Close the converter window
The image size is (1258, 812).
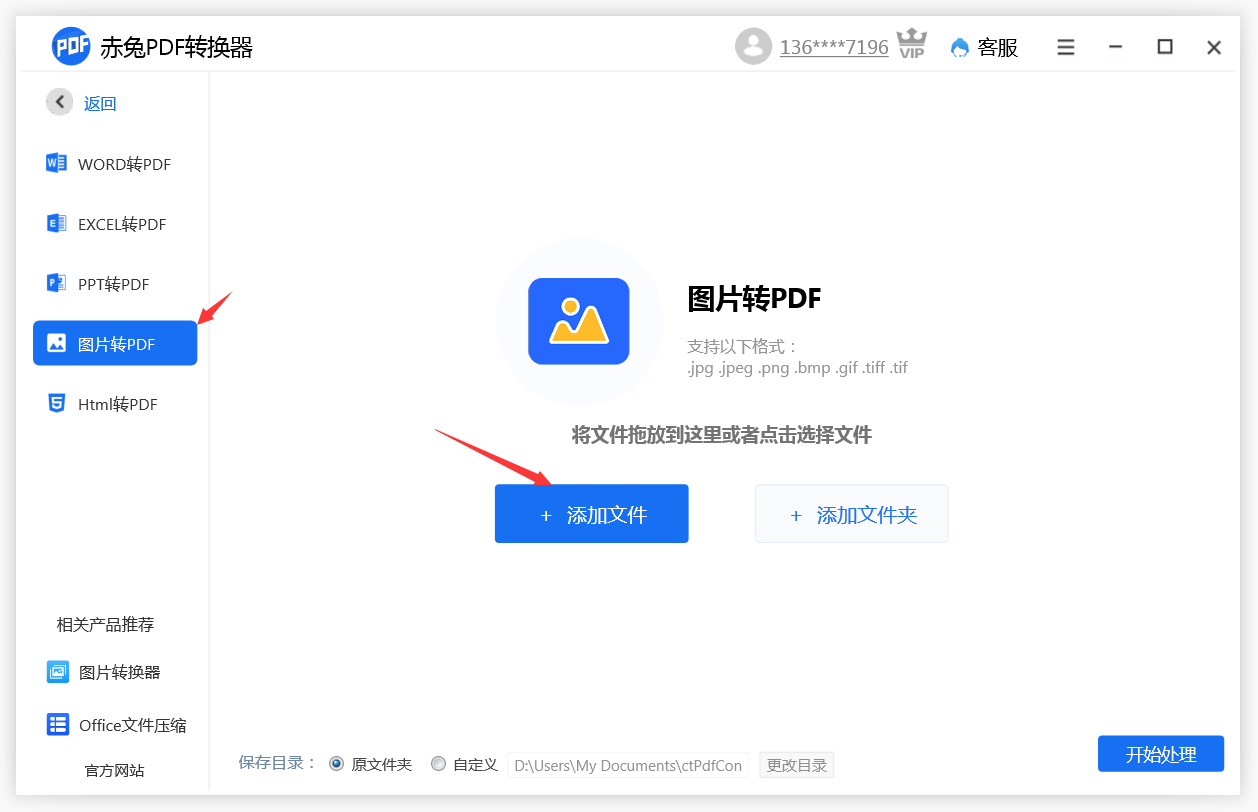pyautogui.click(x=1214, y=47)
